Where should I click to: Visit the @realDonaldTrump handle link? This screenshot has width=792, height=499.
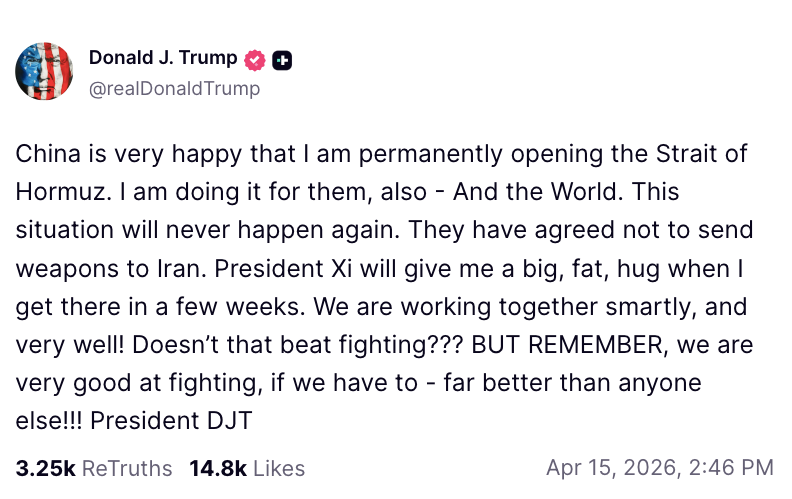(174, 89)
